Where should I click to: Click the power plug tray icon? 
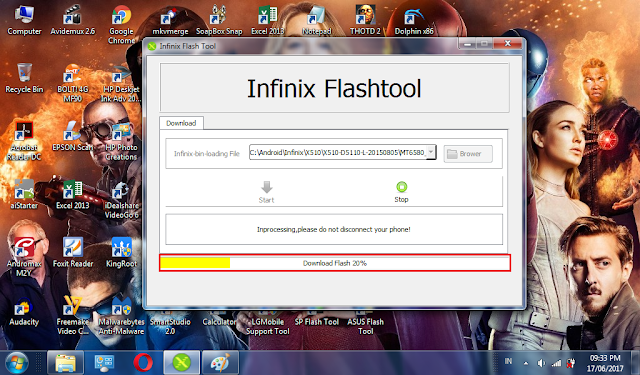pos(571,363)
